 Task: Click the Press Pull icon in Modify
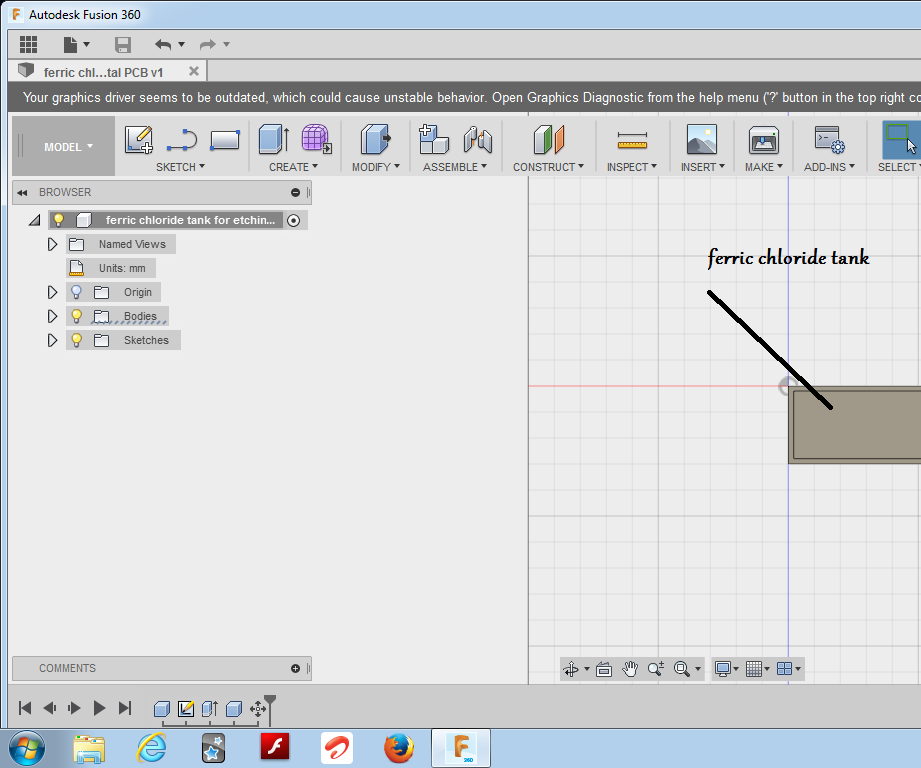pyautogui.click(x=375, y=139)
